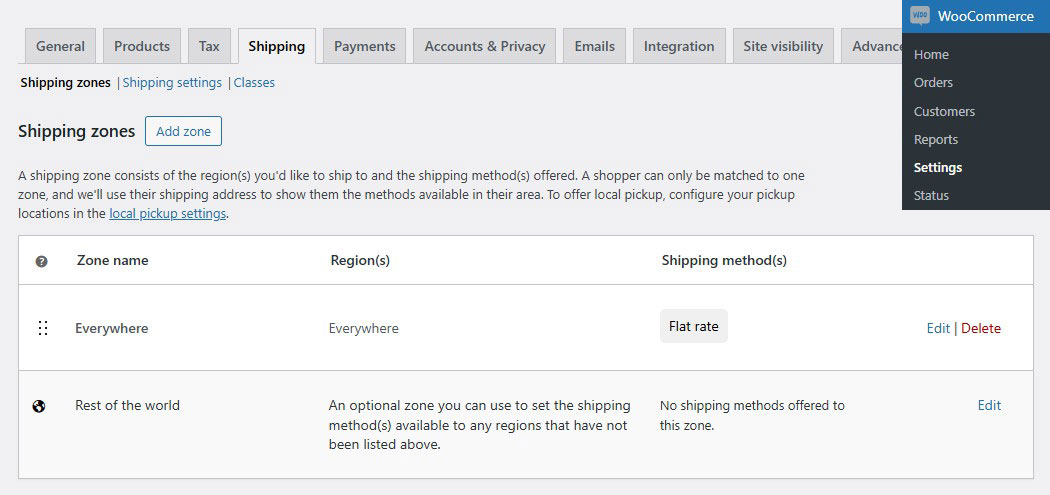Open the Tax tab
Image resolution: width=1050 pixels, height=495 pixels.
click(x=209, y=46)
